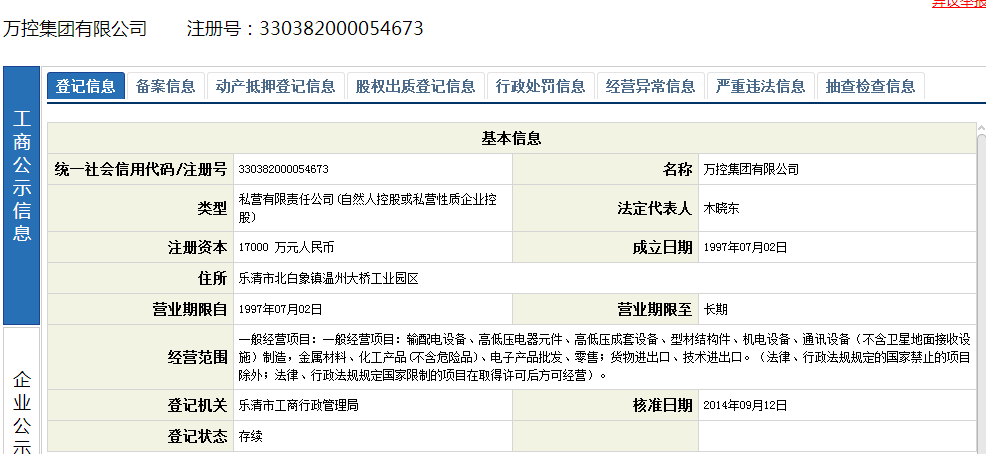Open the 经营异常信息 tab

pos(651,86)
